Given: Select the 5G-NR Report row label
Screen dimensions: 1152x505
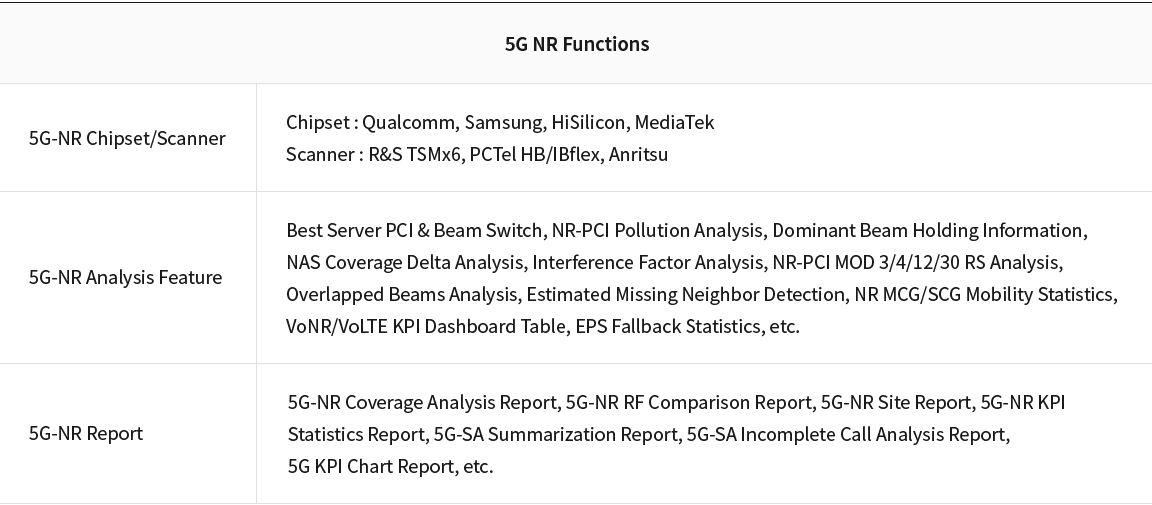Looking at the screenshot, I should click(x=86, y=433).
